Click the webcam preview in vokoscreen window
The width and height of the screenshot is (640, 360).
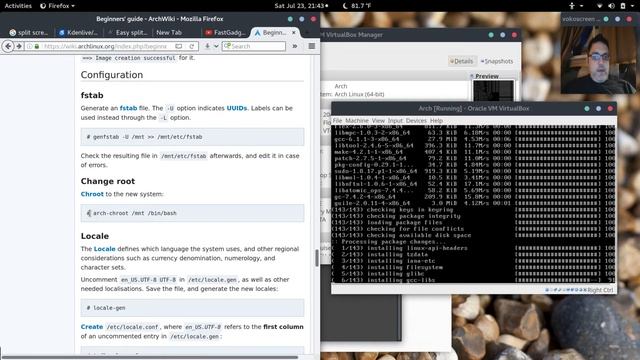coord(598,60)
